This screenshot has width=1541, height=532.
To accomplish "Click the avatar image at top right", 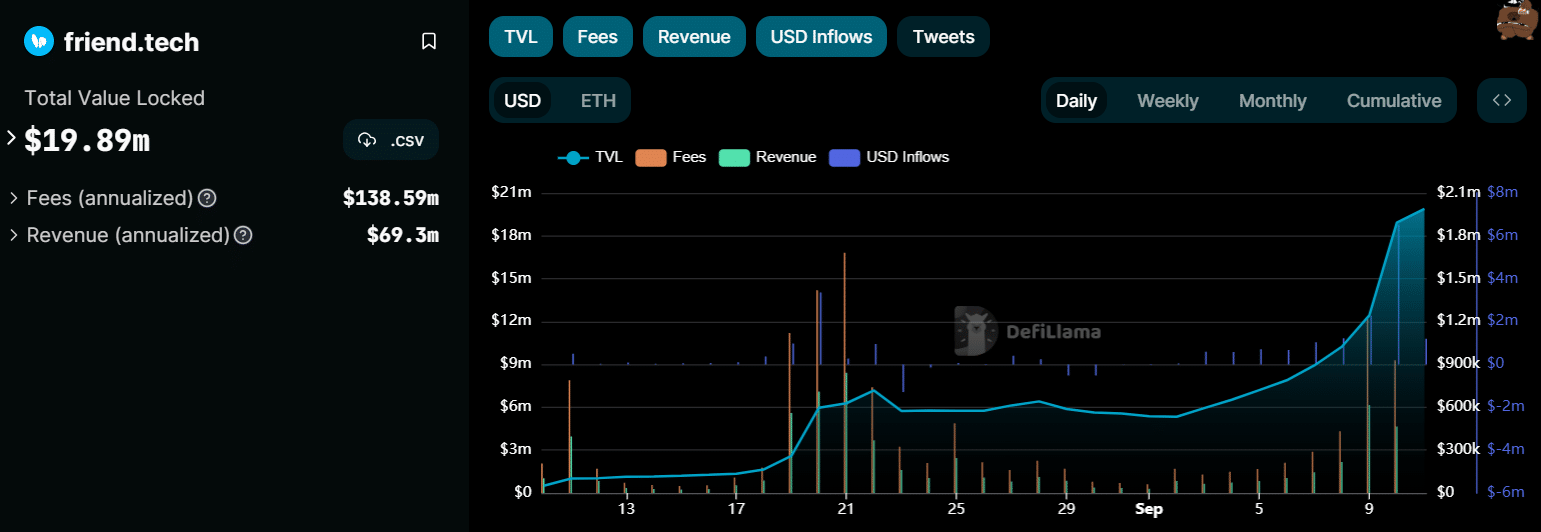I will [1518, 20].
